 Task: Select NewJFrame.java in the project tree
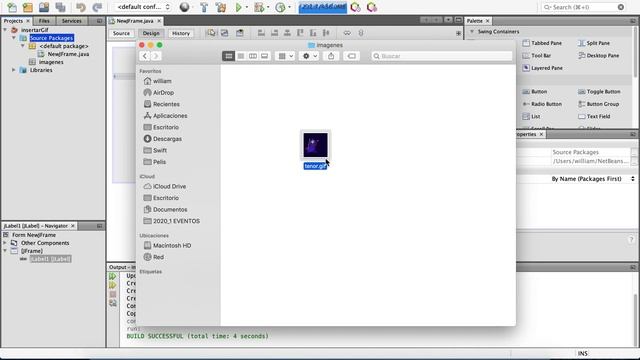pyautogui.click(x=68, y=54)
